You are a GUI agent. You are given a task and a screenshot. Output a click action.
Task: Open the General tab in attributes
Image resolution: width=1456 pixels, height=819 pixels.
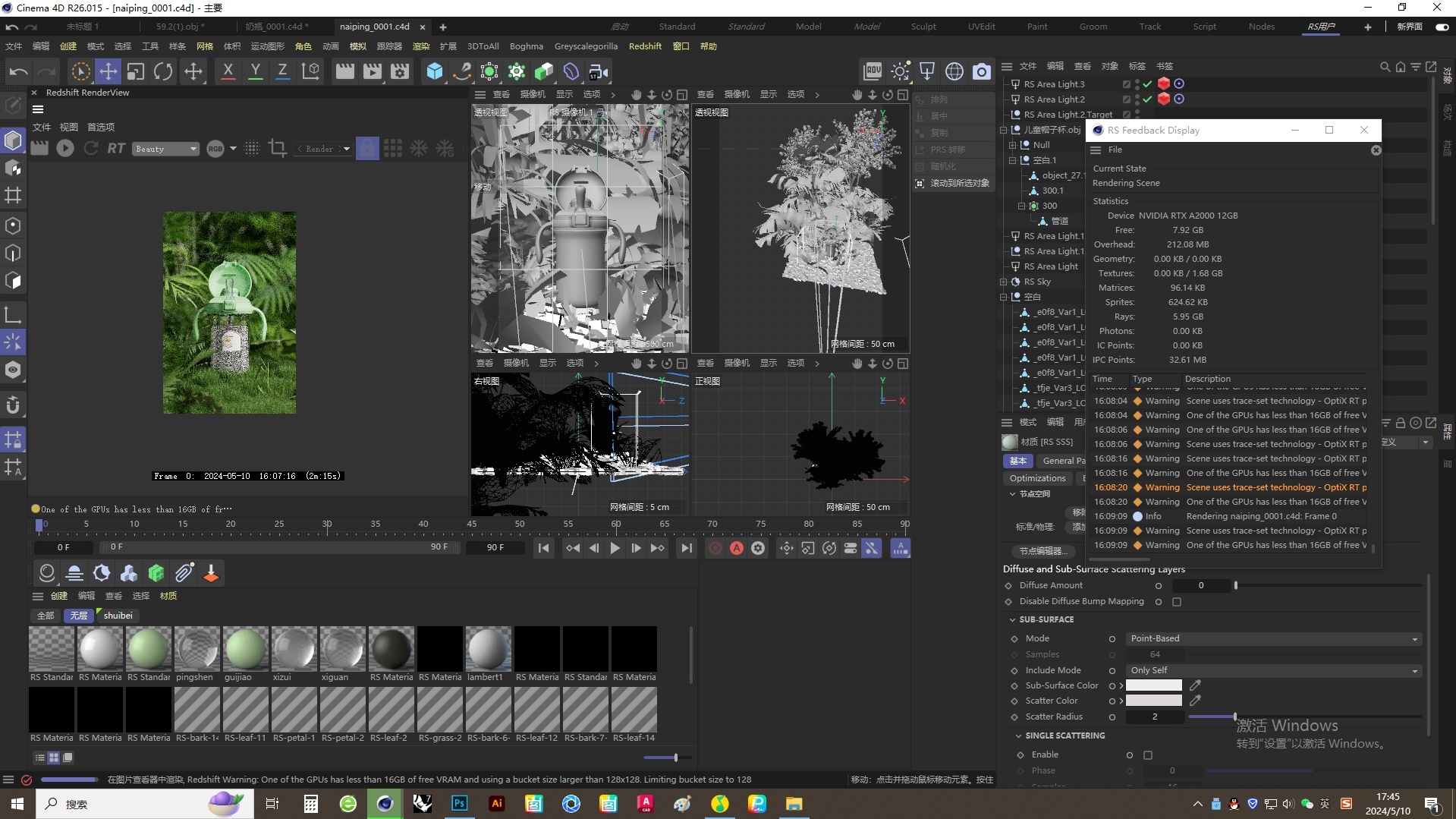(x=1062, y=461)
